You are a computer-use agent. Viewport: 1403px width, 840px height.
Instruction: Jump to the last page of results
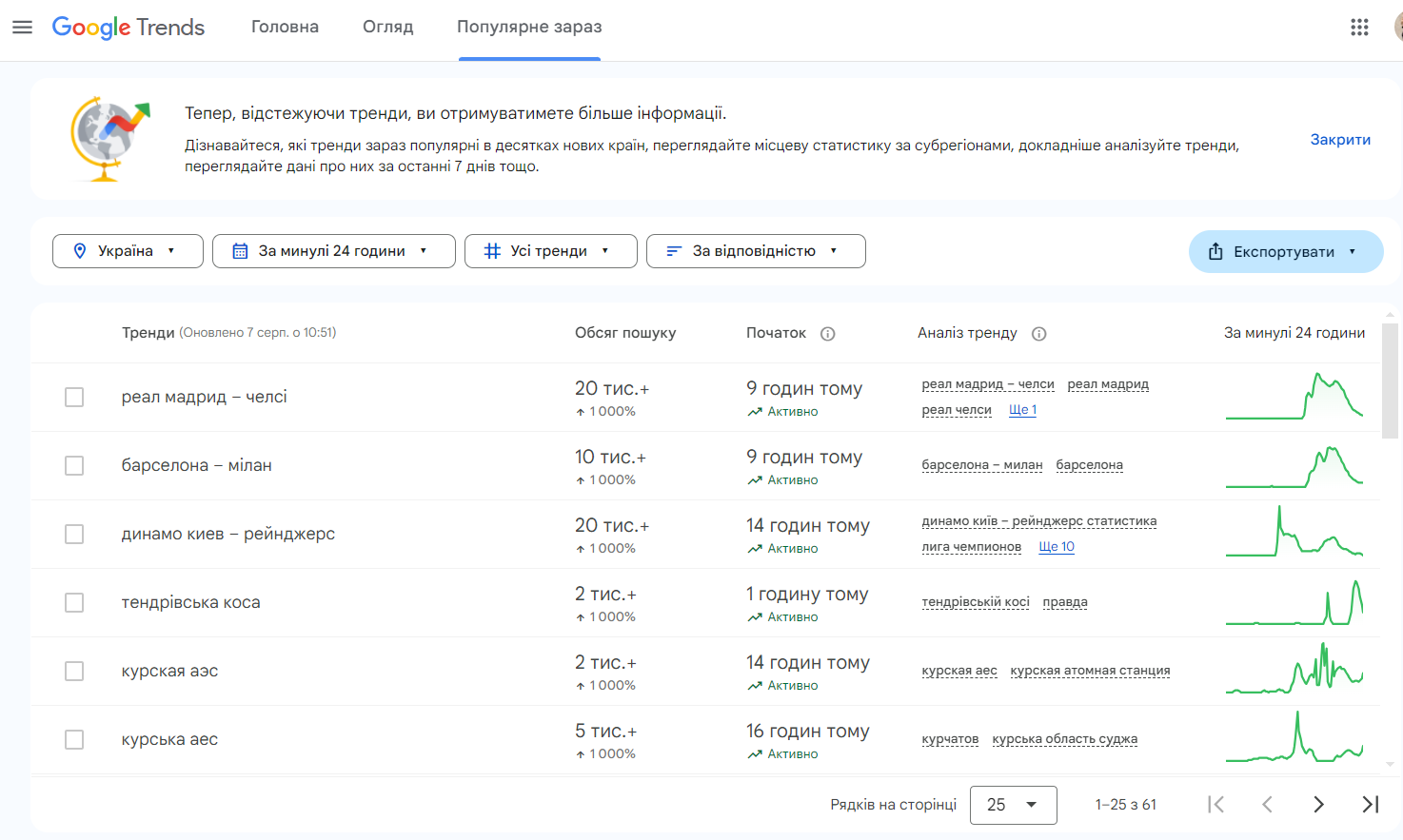pos(1369,804)
